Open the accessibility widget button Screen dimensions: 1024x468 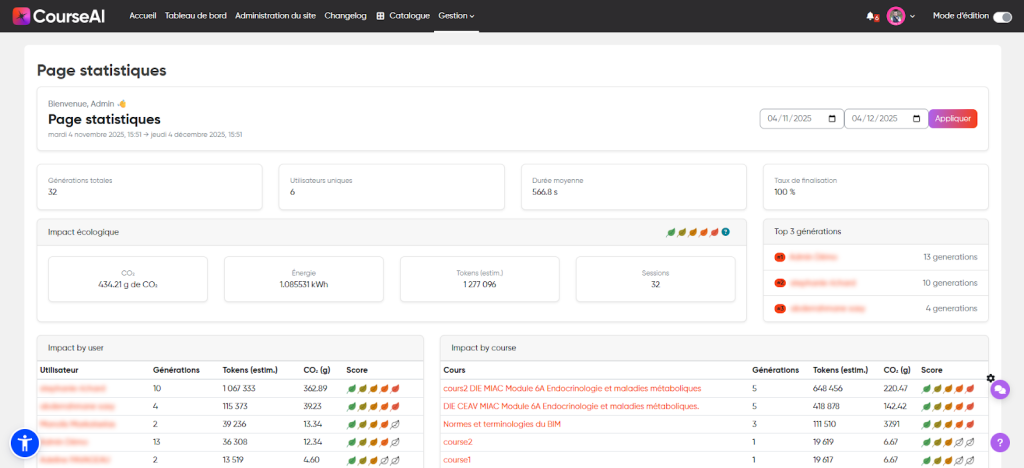pyautogui.click(x=24, y=443)
